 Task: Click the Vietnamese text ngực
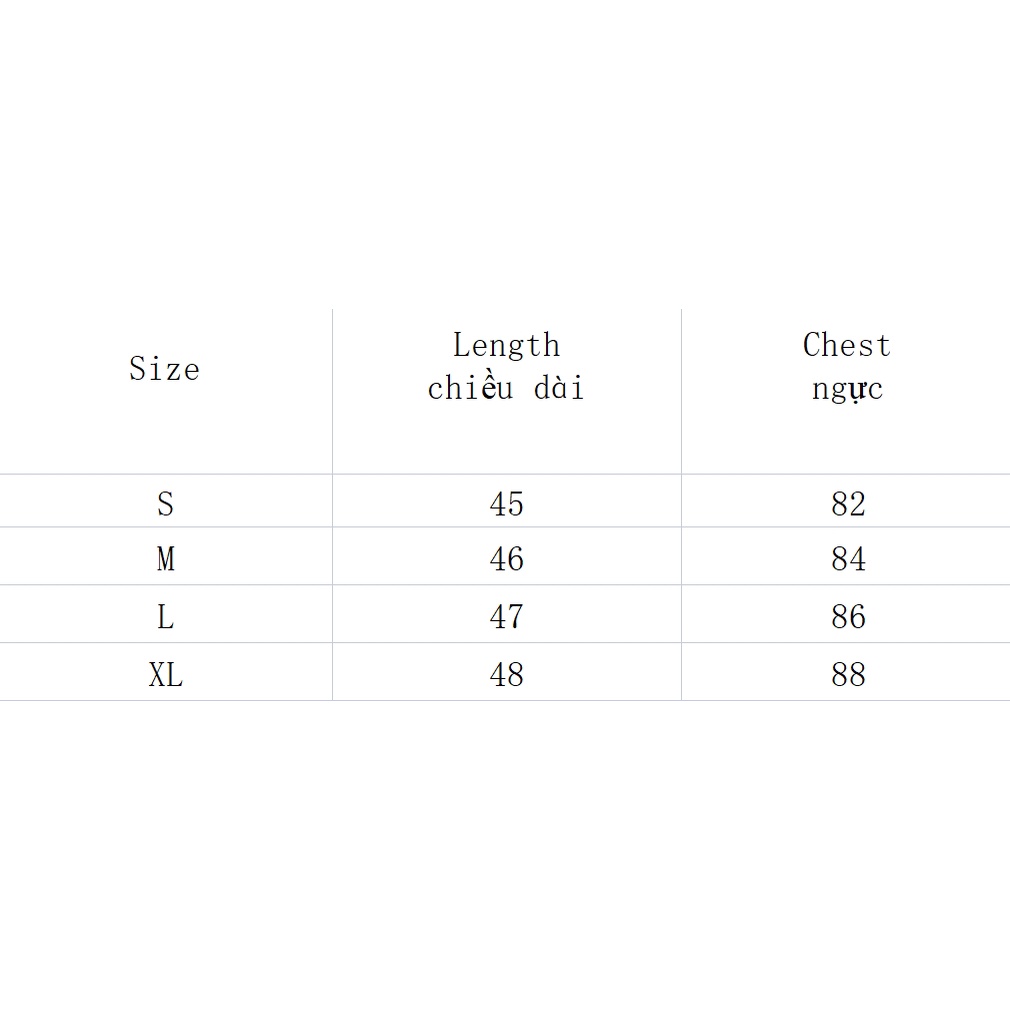point(847,389)
